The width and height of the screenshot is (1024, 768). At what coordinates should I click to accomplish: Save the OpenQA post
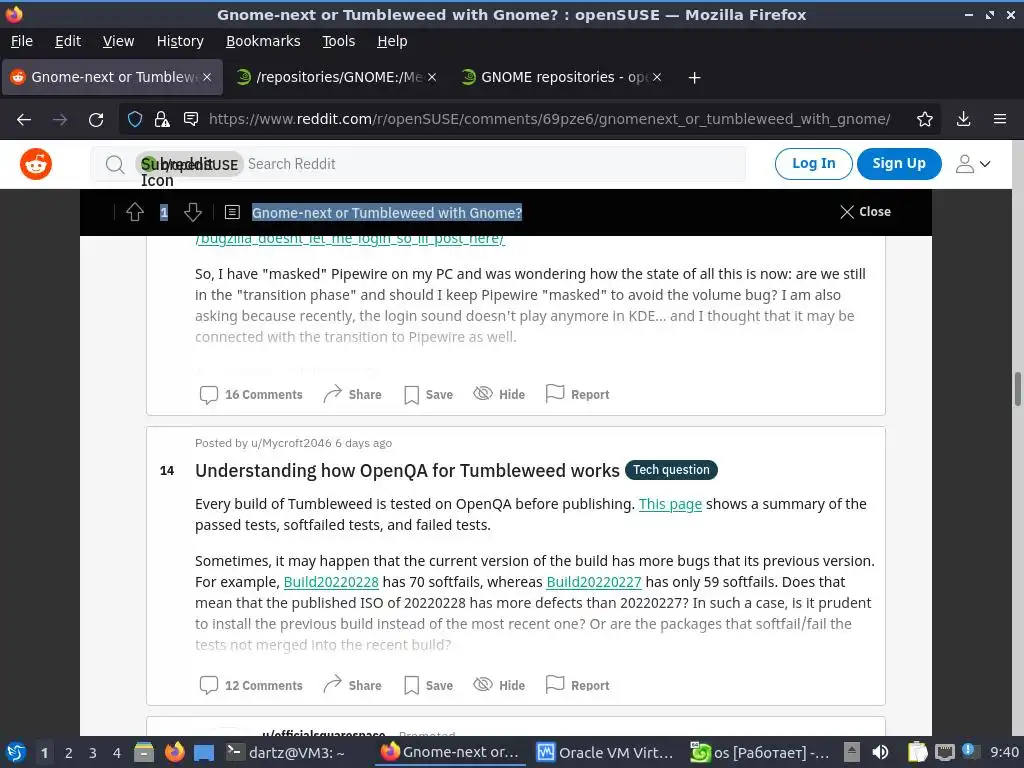coord(428,685)
